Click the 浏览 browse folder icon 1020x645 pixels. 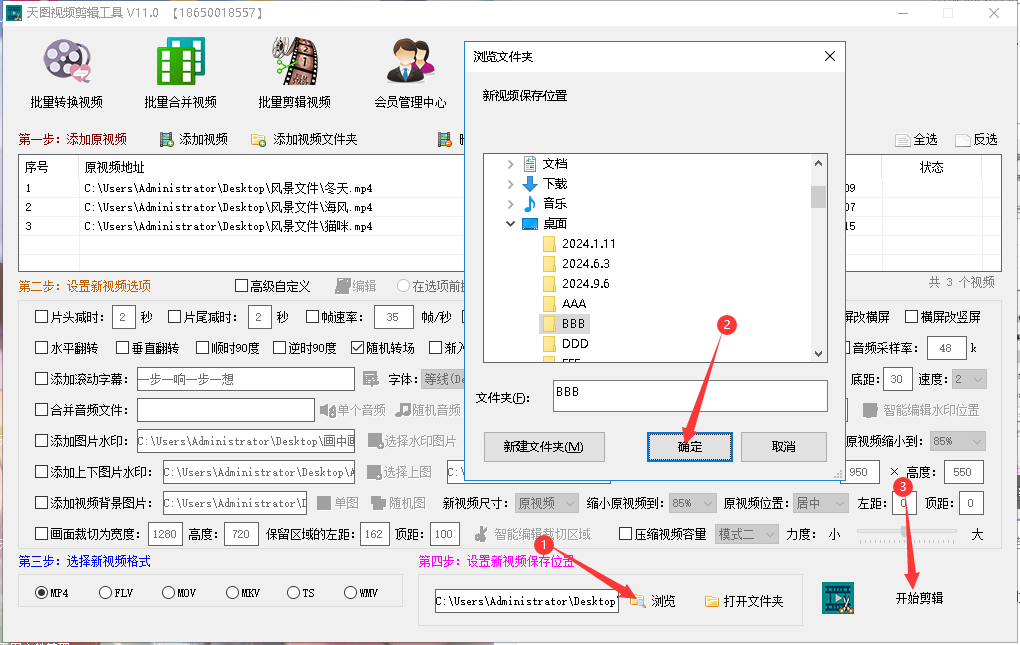[638, 601]
